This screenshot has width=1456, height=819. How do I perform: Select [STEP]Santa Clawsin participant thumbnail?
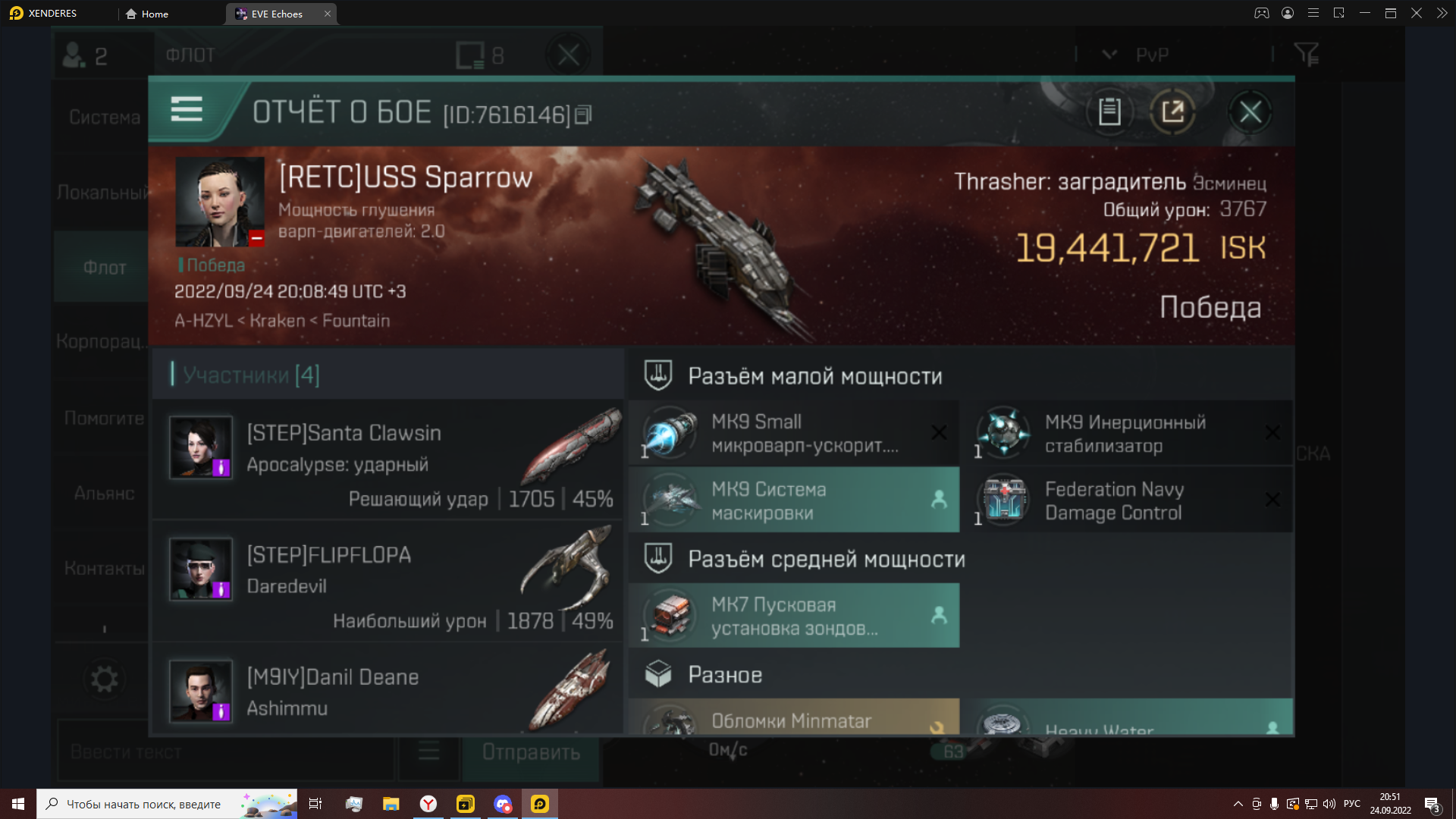(x=200, y=446)
